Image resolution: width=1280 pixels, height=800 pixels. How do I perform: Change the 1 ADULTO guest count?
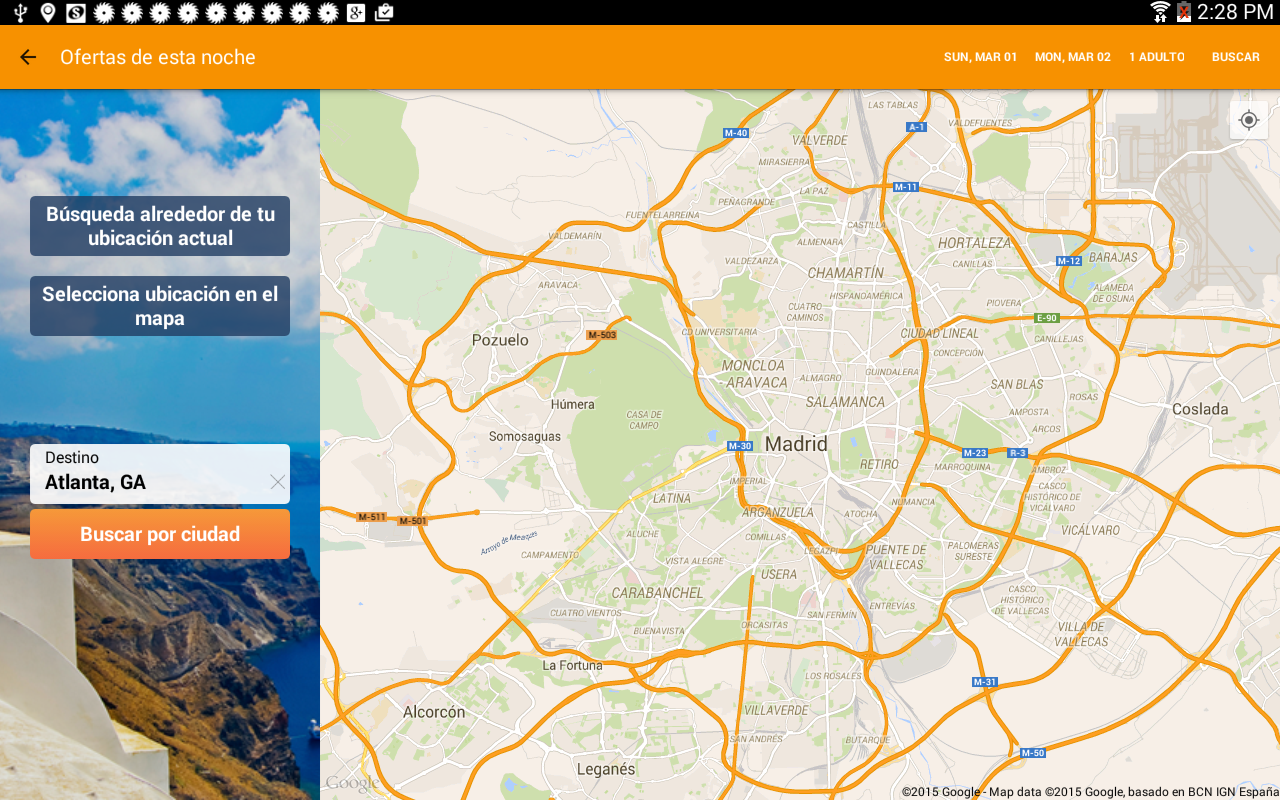(1157, 57)
